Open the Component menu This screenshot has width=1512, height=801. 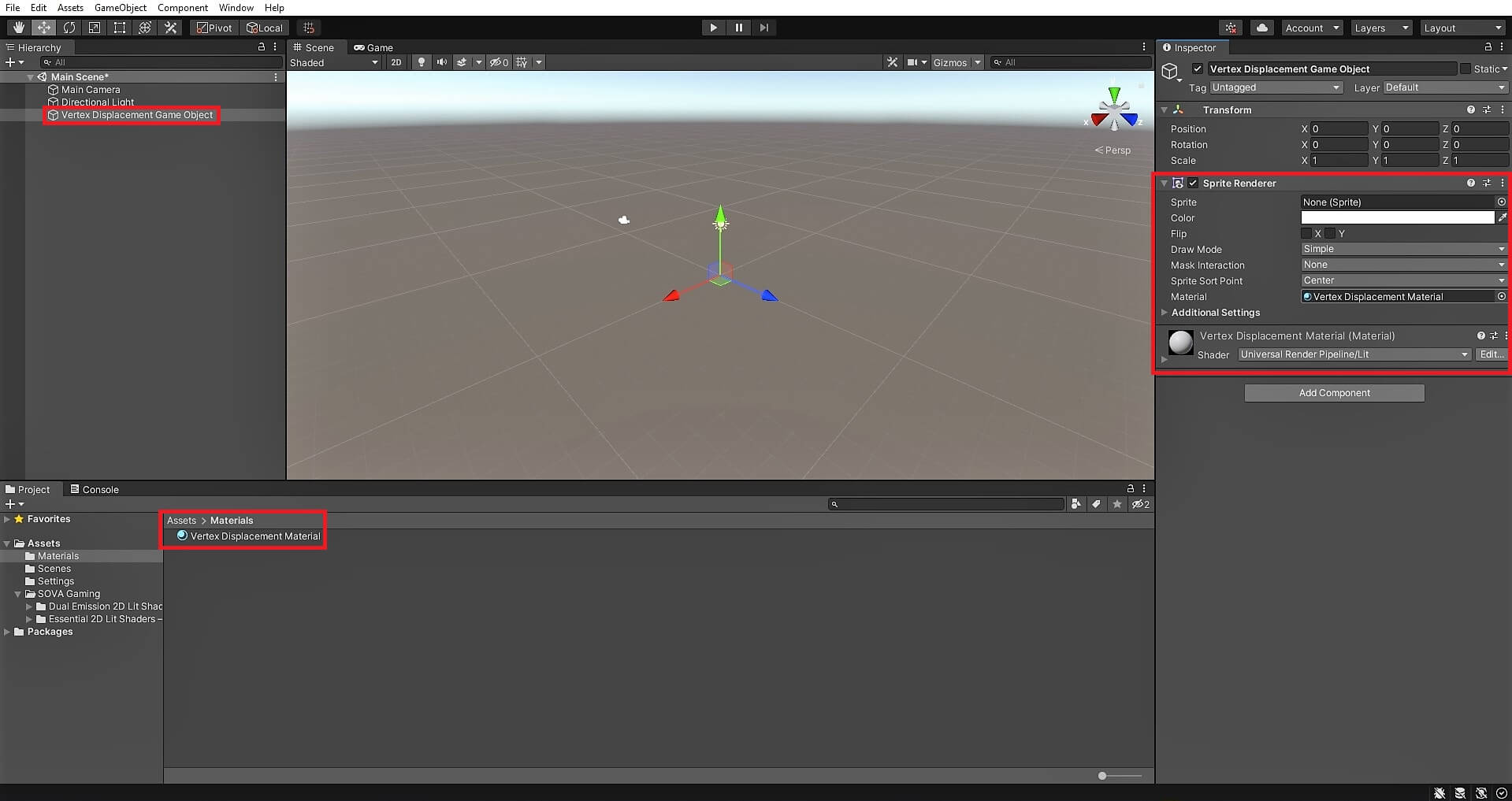coord(183,7)
